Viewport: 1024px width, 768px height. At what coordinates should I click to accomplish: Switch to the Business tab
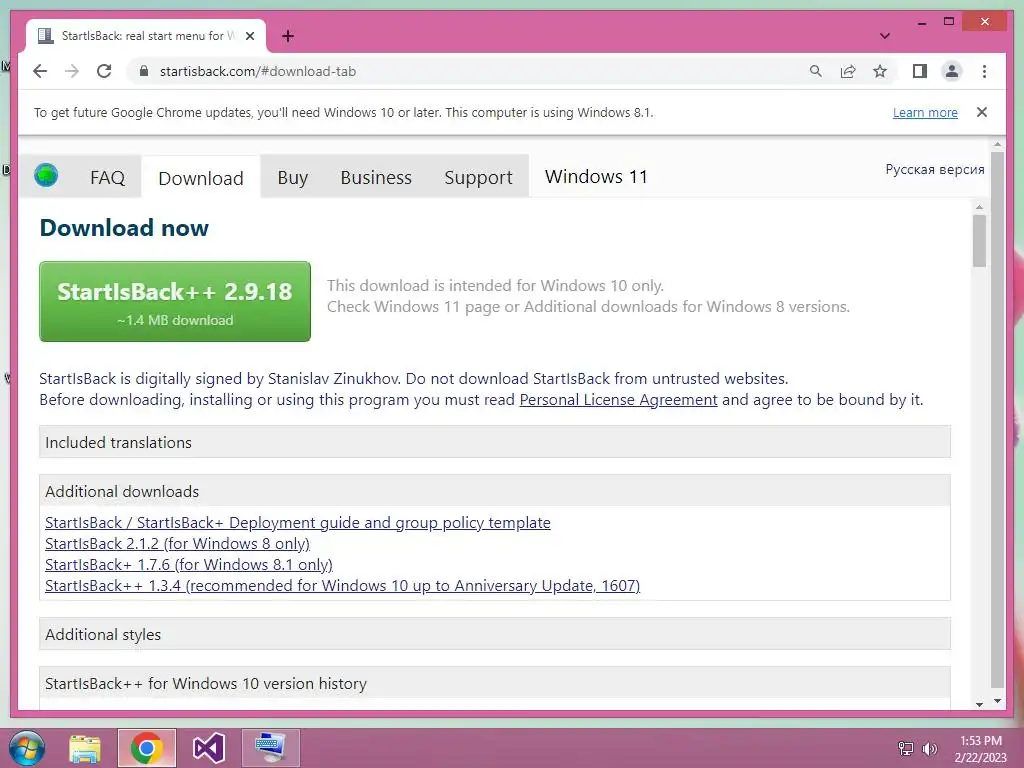point(376,177)
